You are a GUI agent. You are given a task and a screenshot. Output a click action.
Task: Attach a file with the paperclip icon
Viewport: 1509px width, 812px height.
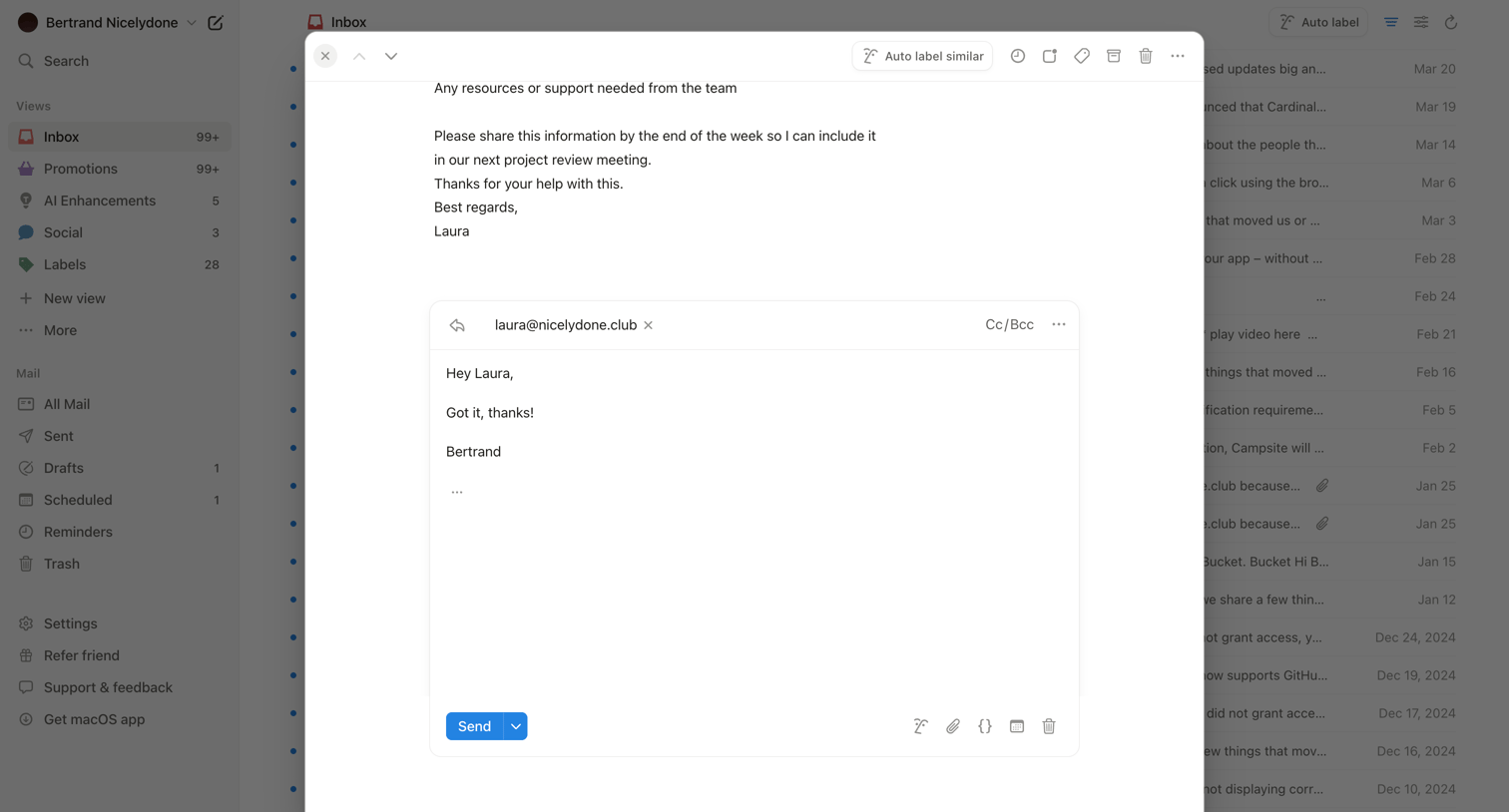click(953, 726)
